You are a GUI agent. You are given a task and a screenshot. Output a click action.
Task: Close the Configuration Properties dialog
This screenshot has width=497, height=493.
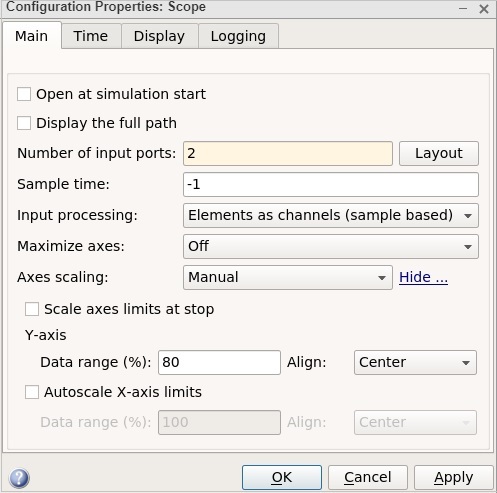(484, 9)
